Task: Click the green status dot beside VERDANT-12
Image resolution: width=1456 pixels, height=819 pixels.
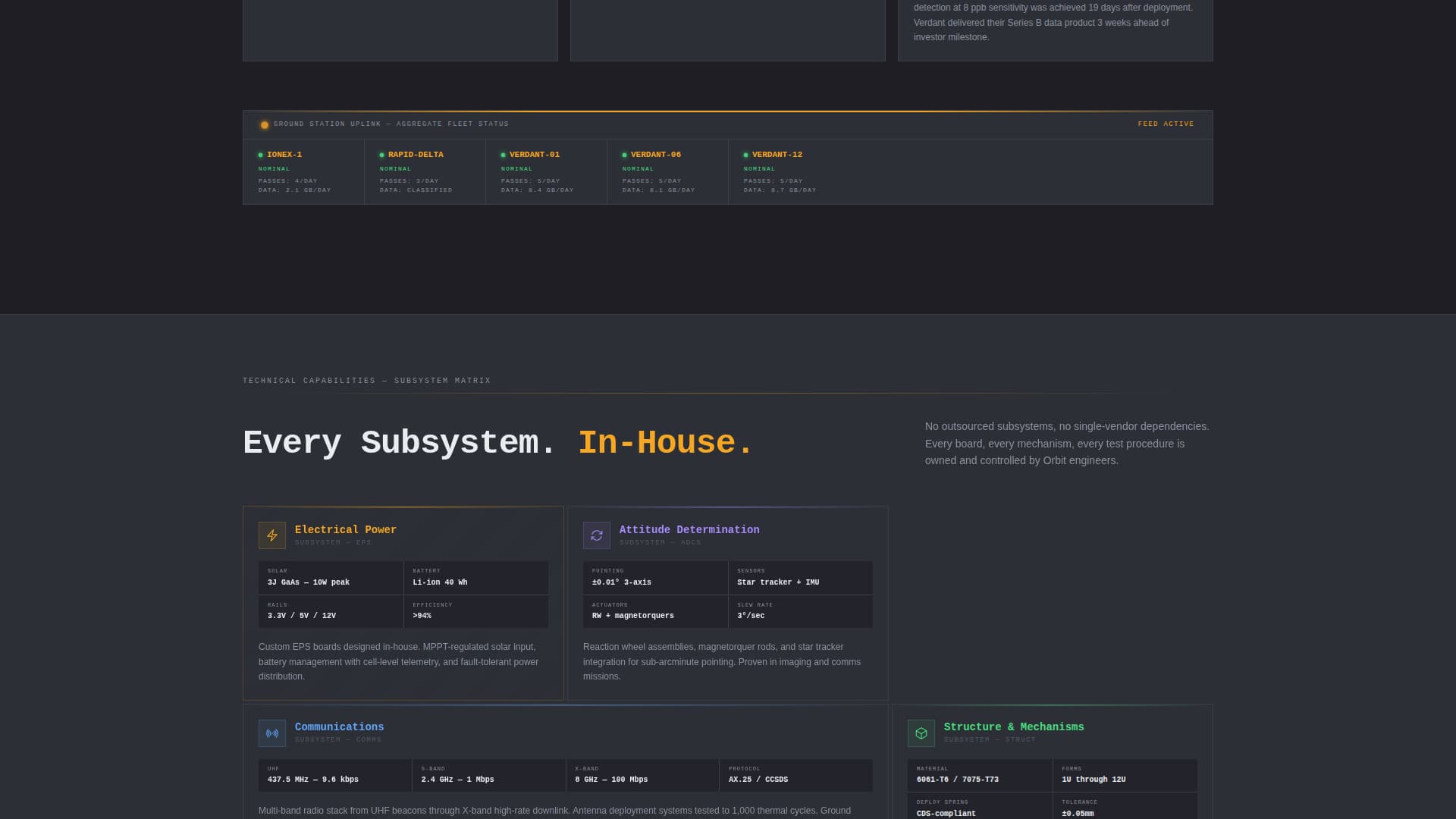Action: [x=745, y=155]
